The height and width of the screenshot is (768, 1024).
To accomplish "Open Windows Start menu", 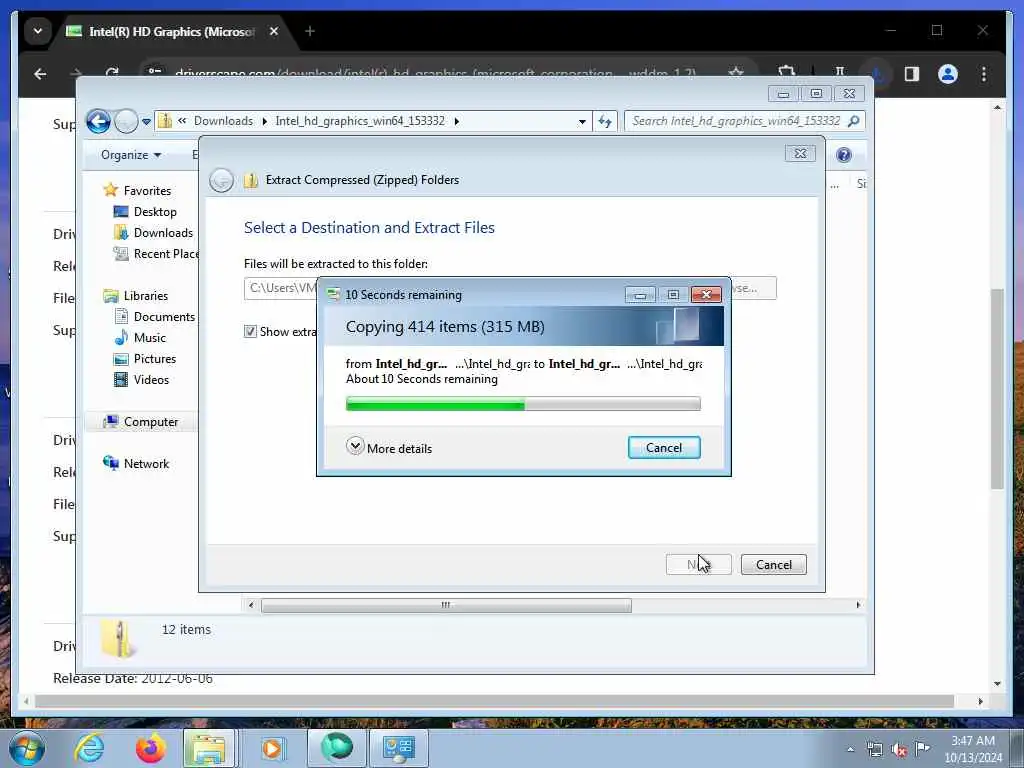I will tap(26, 748).
